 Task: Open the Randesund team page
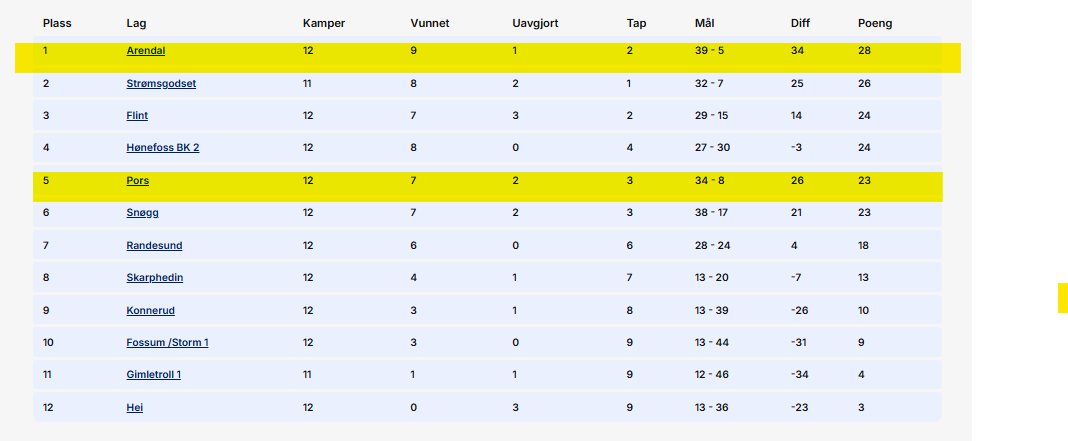[154, 245]
